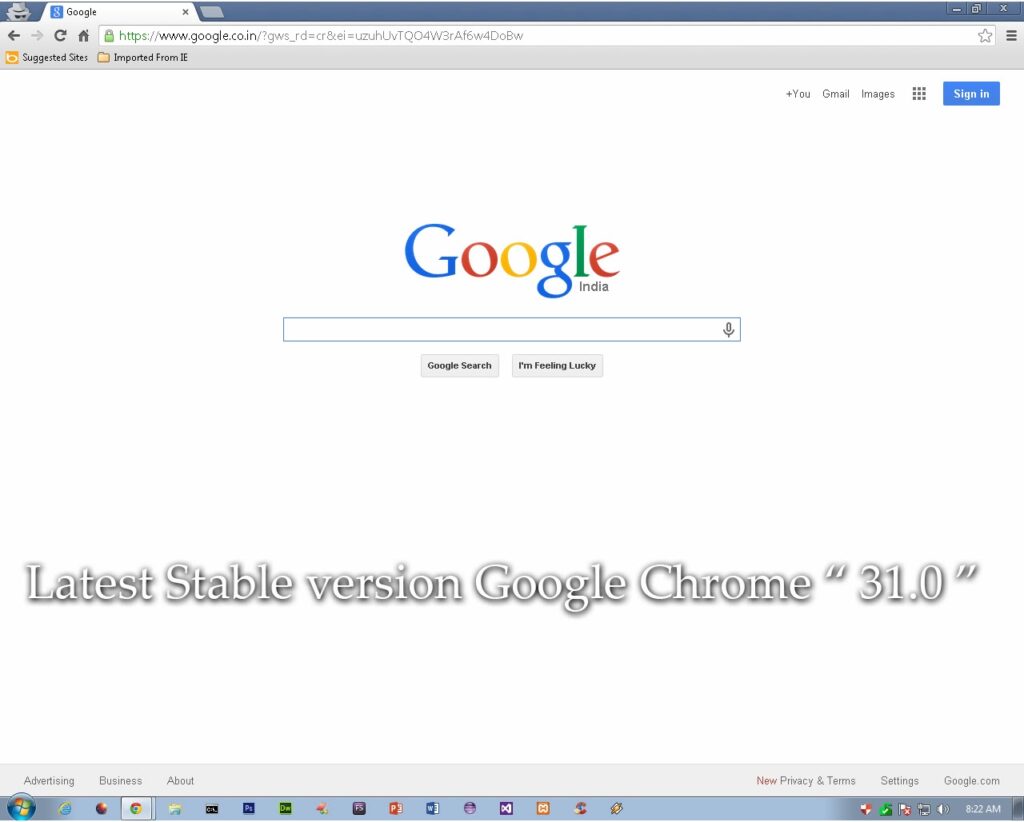Screen dimensions: 1024x822
Task: Reload the current page
Action: tap(60, 35)
